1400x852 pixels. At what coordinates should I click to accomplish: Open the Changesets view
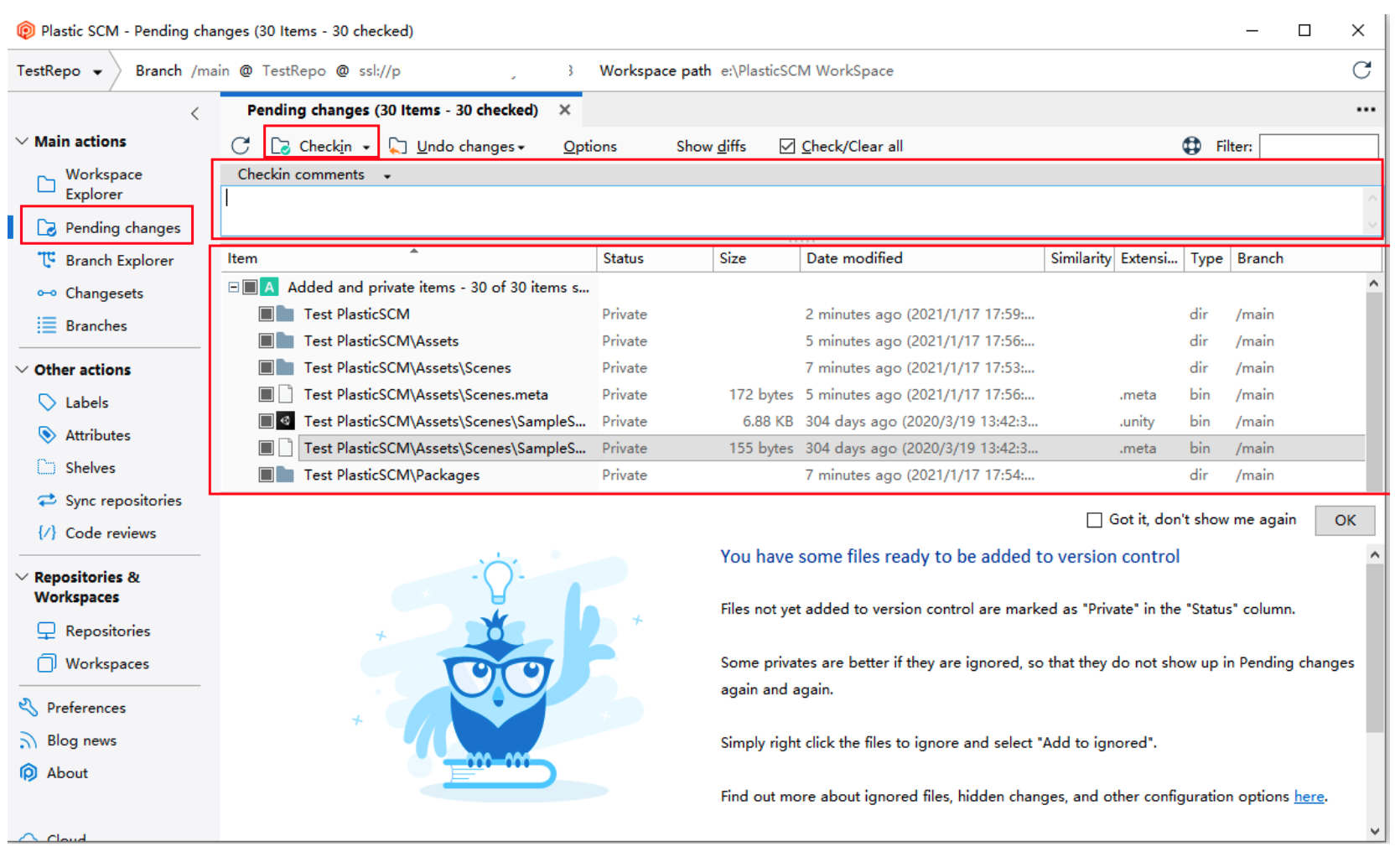click(104, 293)
